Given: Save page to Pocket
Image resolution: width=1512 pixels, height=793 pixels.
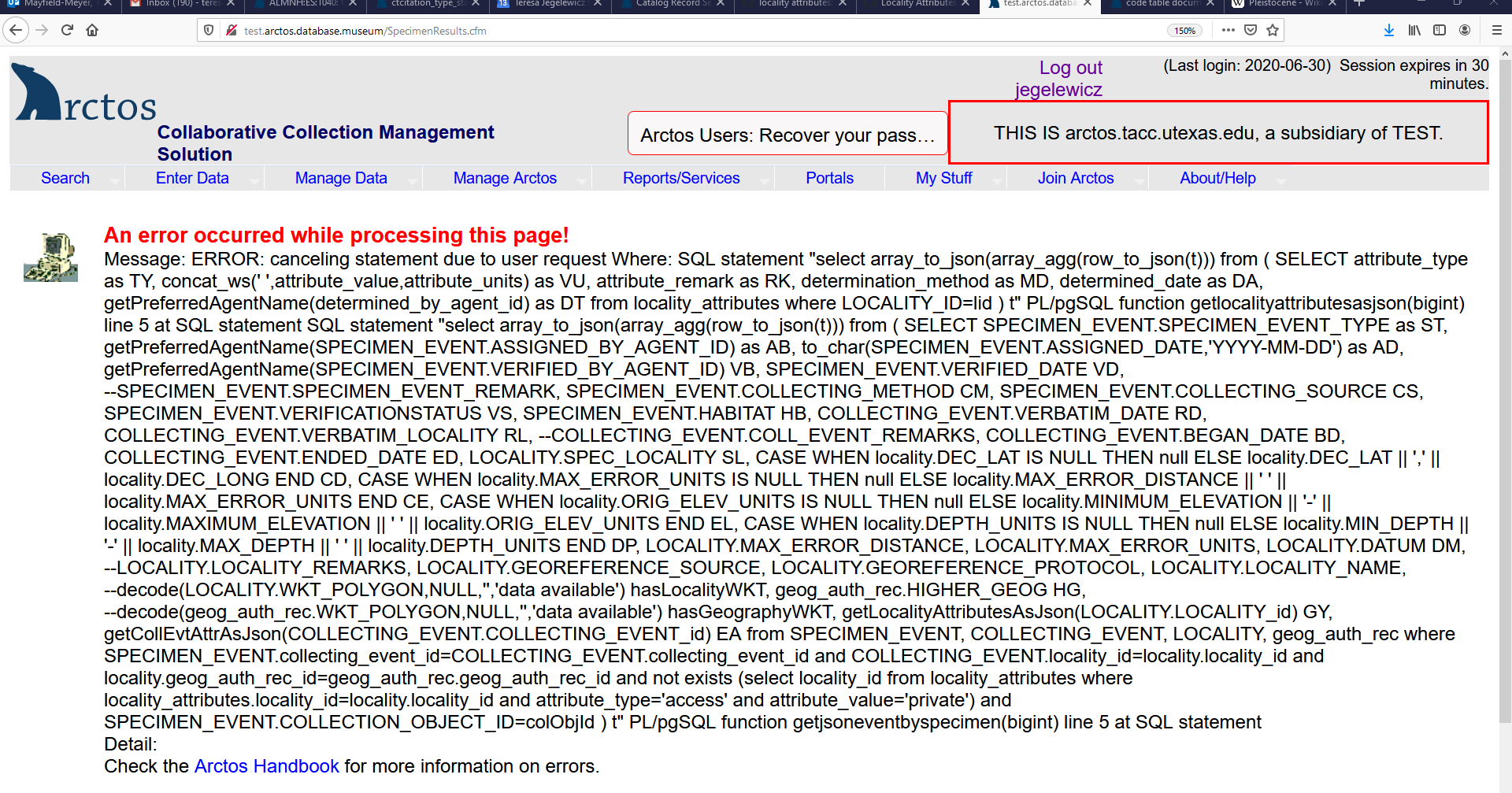Looking at the screenshot, I should pyautogui.click(x=1251, y=31).
